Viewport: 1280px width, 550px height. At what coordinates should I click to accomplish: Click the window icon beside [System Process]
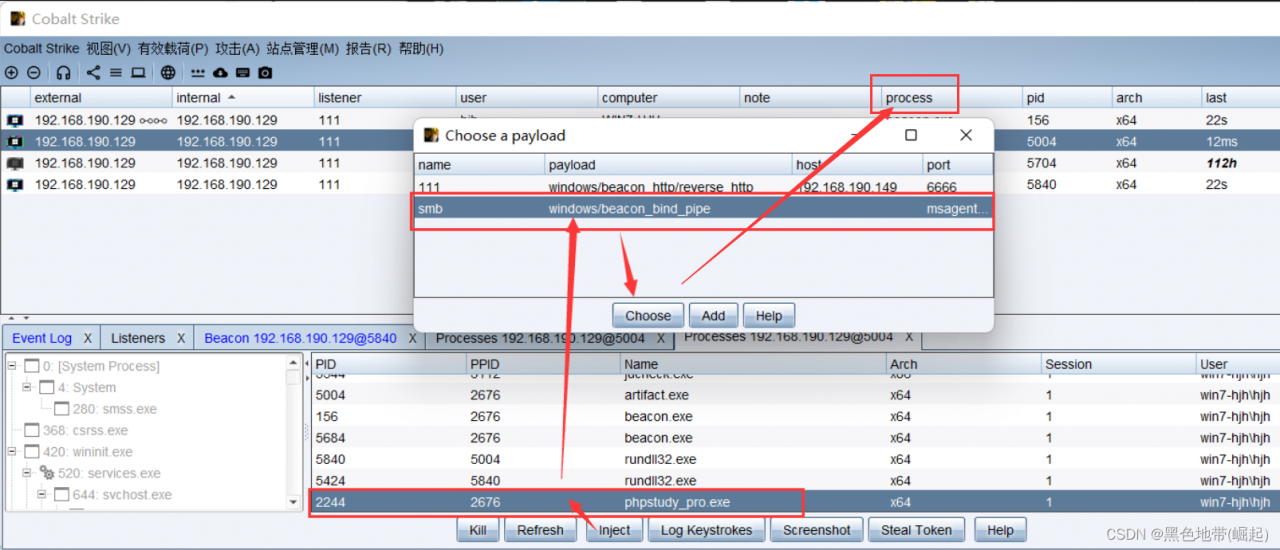32,366
